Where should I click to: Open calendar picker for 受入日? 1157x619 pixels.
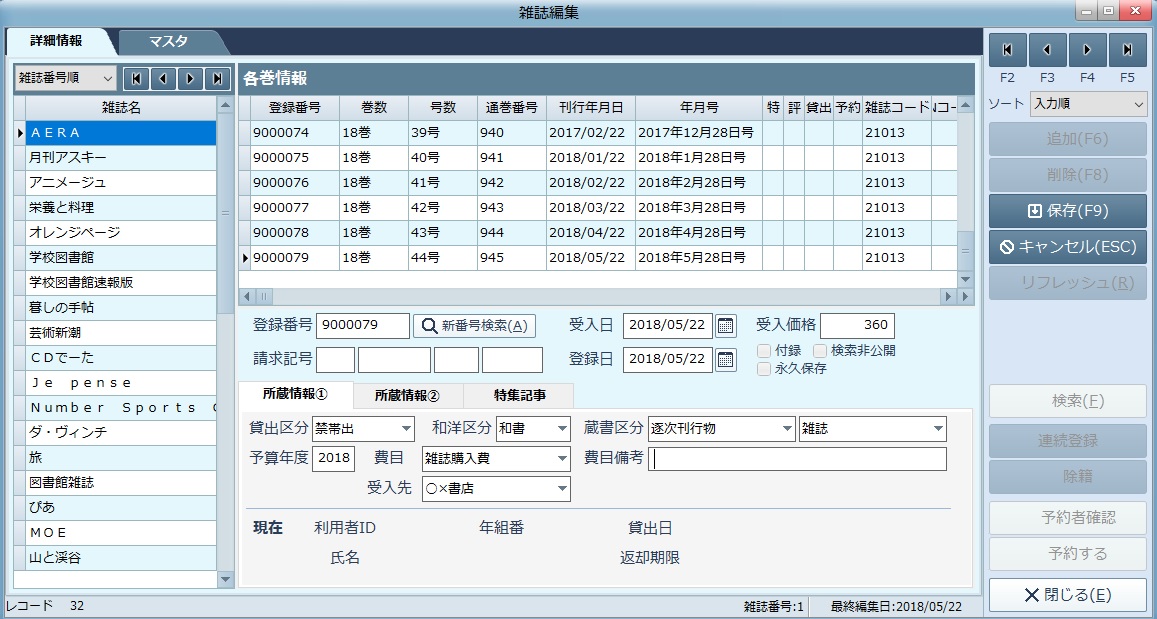pyautogui.click(x=726, y=325)
